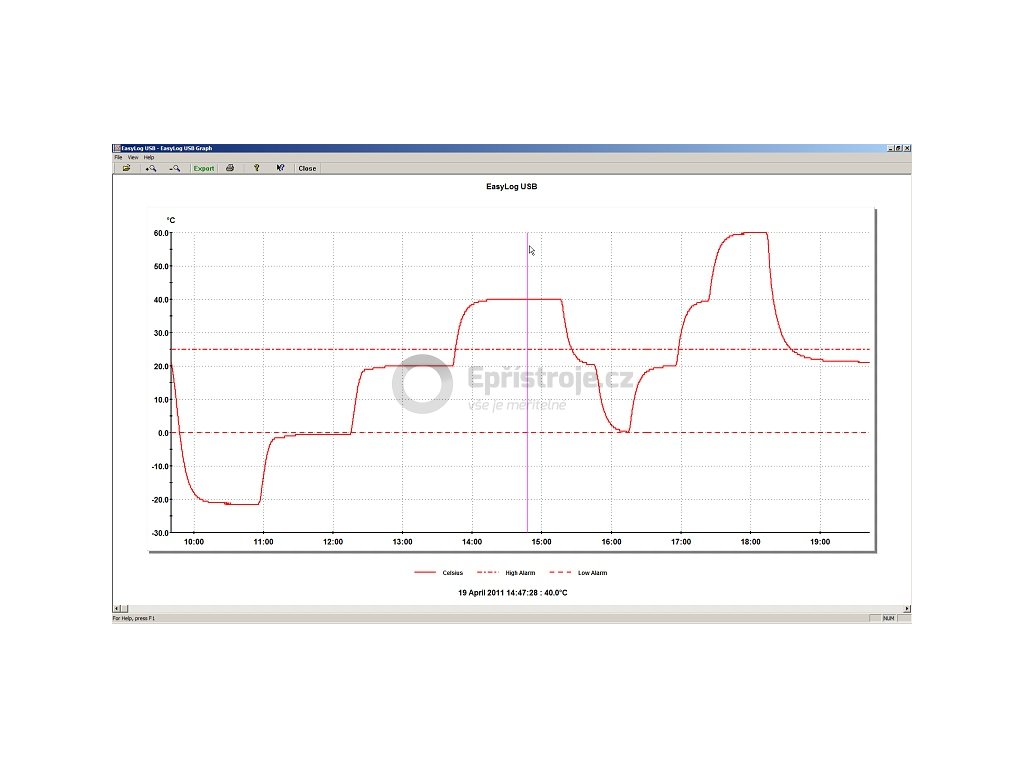Click the '19 April 2011 14:47:28 : 40.0°C' readout

tap(513, 592)
